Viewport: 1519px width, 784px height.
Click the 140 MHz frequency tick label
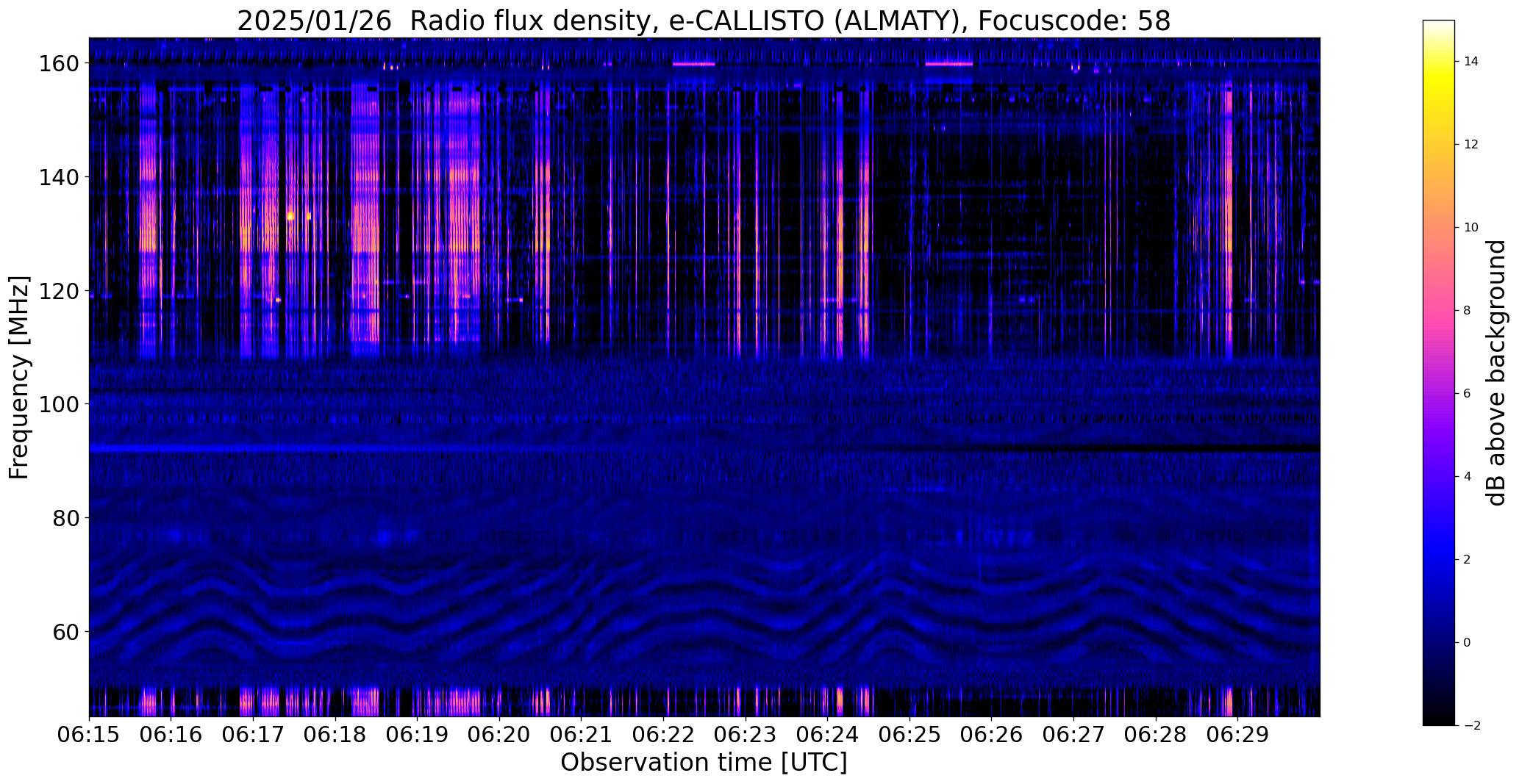[60, 177]
